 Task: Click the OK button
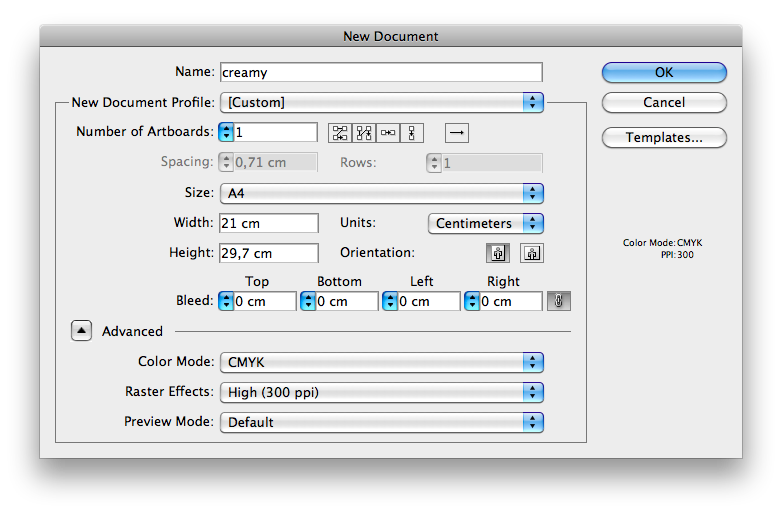(664, 73)
